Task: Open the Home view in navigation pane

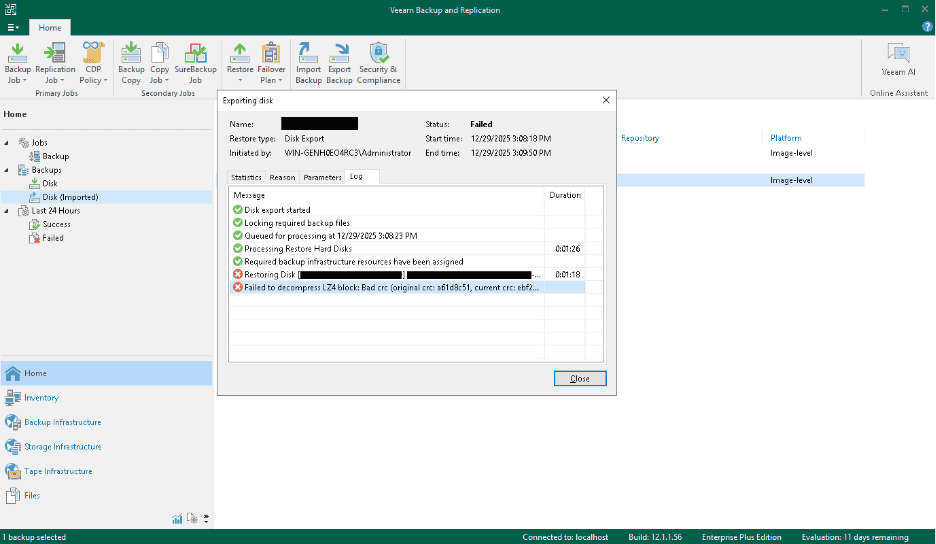Action: point(106,373)
